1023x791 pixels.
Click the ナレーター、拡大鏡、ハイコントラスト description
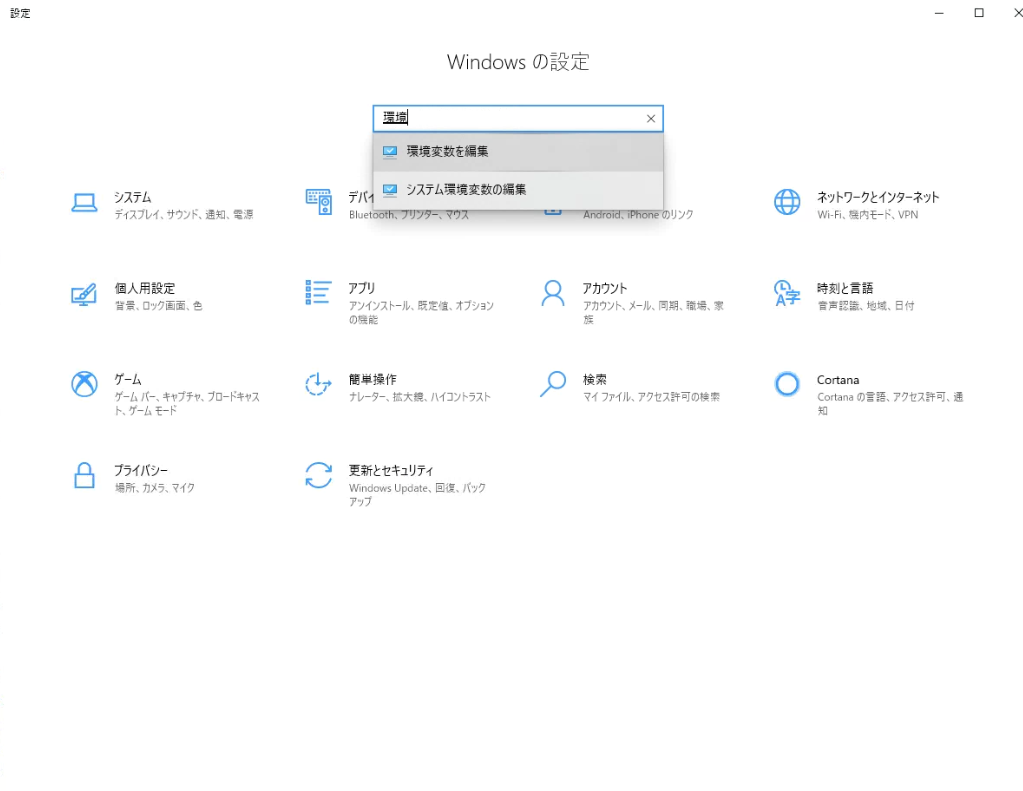420,397
